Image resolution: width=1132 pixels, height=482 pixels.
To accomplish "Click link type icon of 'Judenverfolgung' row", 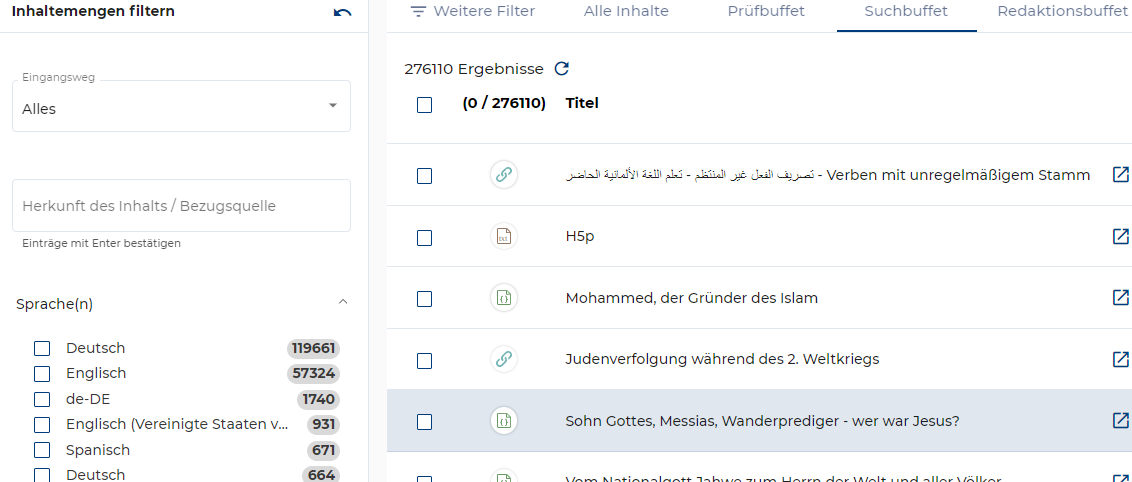I will click(504, 359).
